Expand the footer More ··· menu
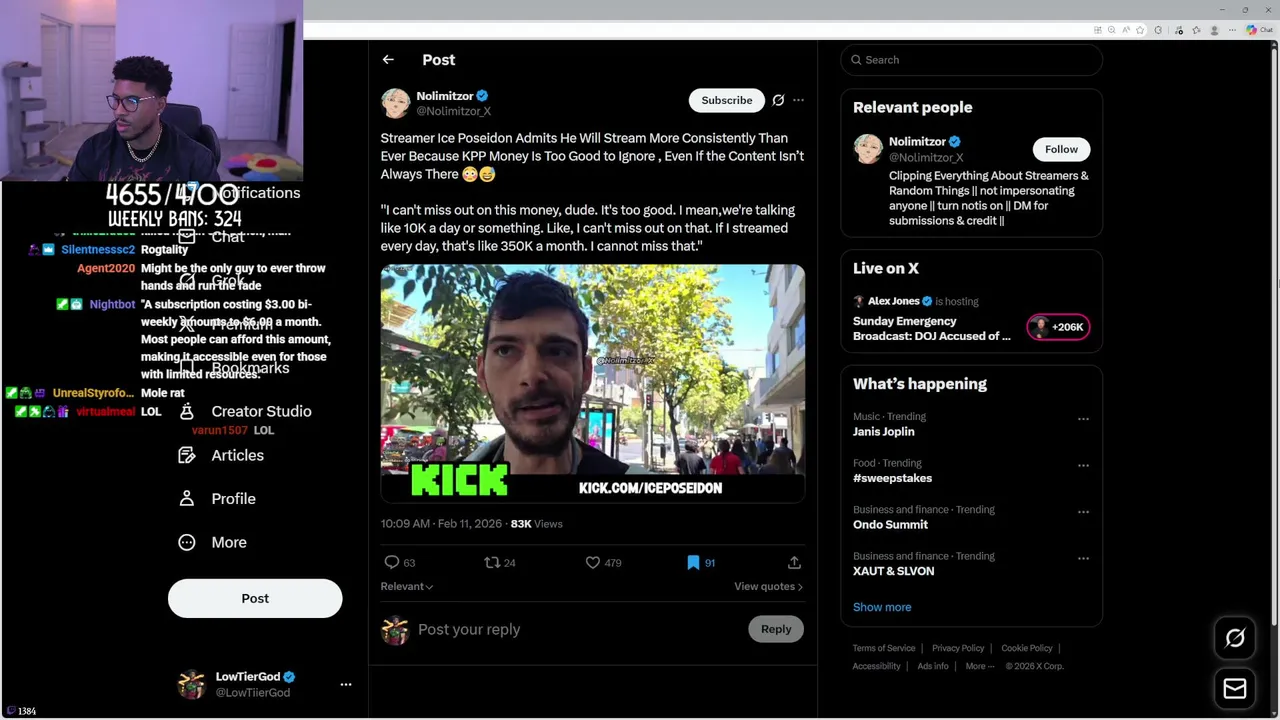 point(980,666)
